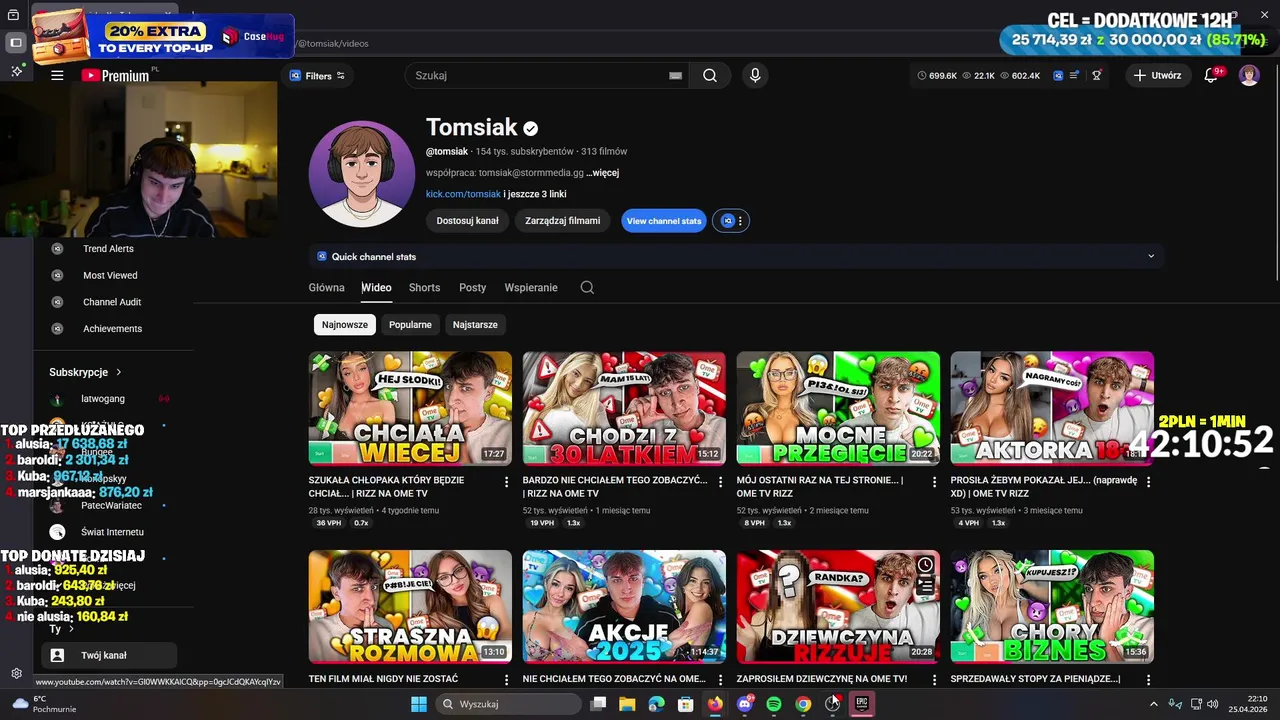
Task: Open vidIQ playlist icon in stats bar
Action: click(1074, 75)
